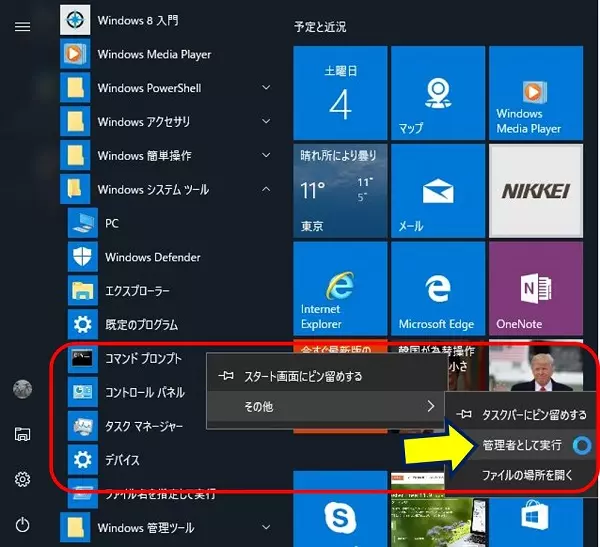Viewport: 600px width, 547px height.
Task: Open the weather tile for 東京
Action: coord(340,191)
